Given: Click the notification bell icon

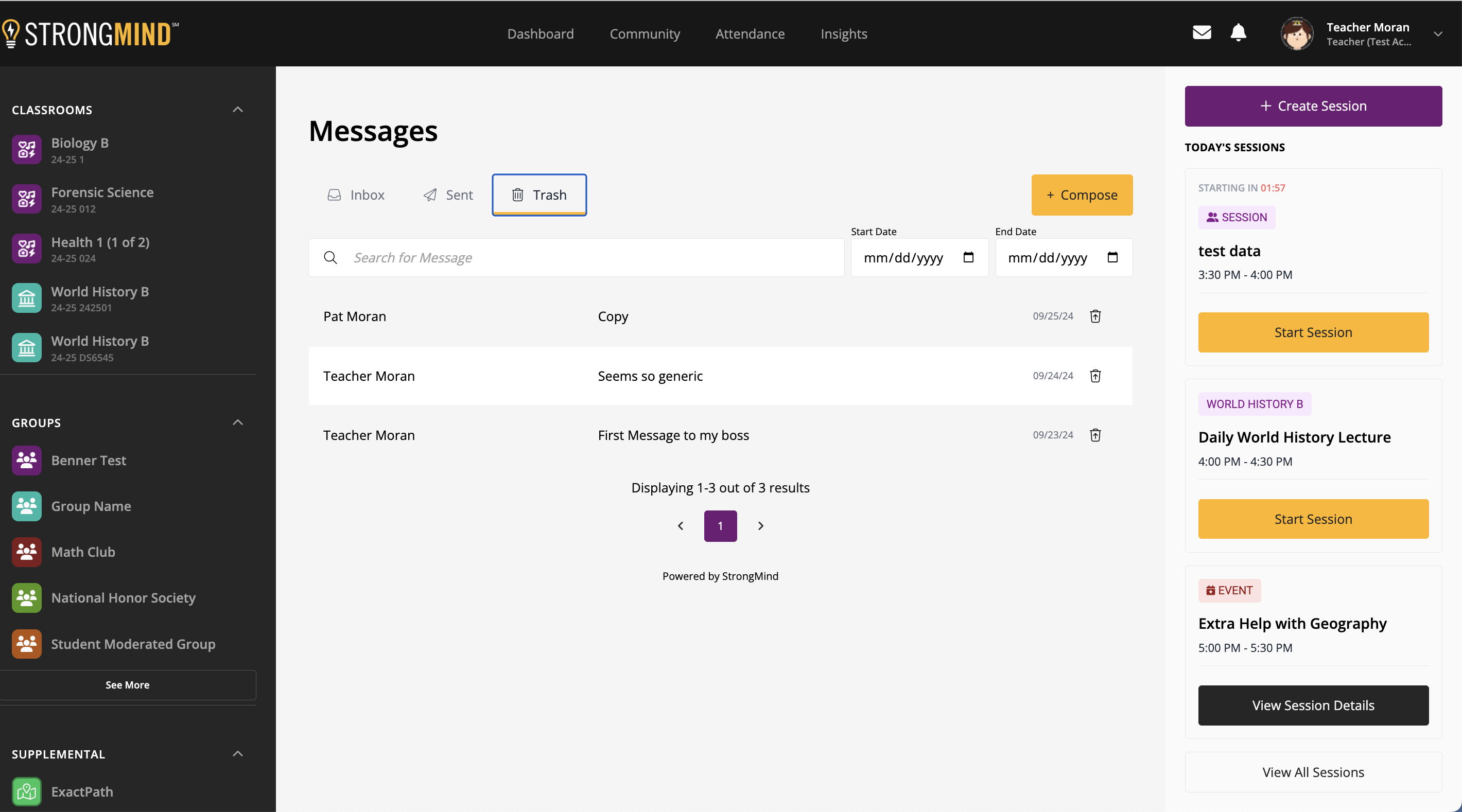Looking at the screenshot, I should [1238, 32].
